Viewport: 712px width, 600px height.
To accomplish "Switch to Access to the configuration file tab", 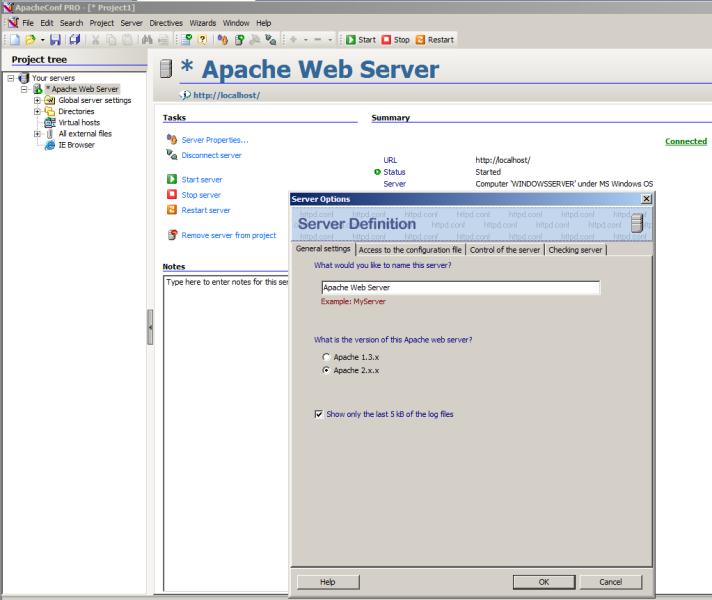I will [x=410, y=250].
